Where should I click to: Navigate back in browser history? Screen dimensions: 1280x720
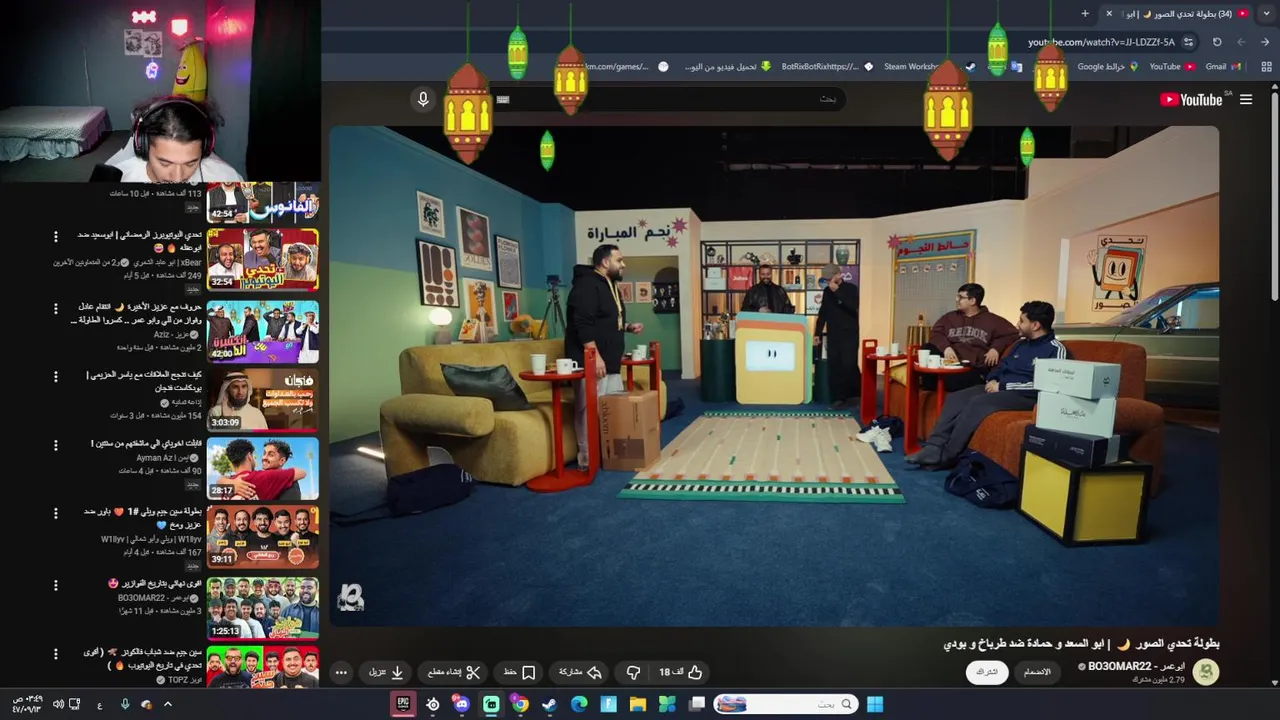1265,42
